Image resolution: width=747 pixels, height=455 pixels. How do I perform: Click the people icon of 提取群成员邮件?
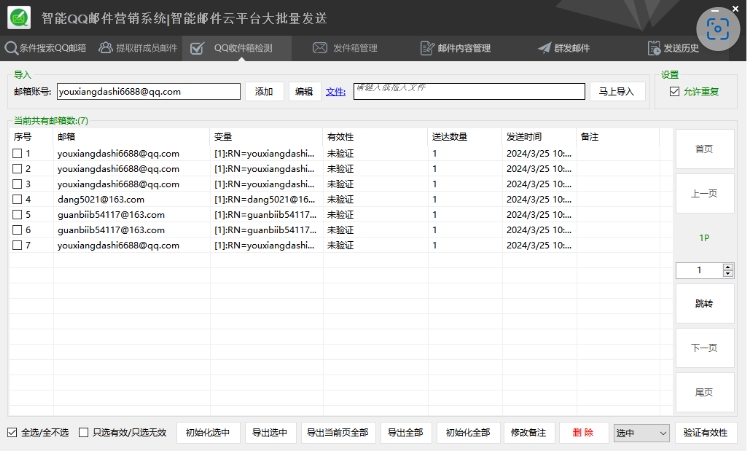point(105,48)
